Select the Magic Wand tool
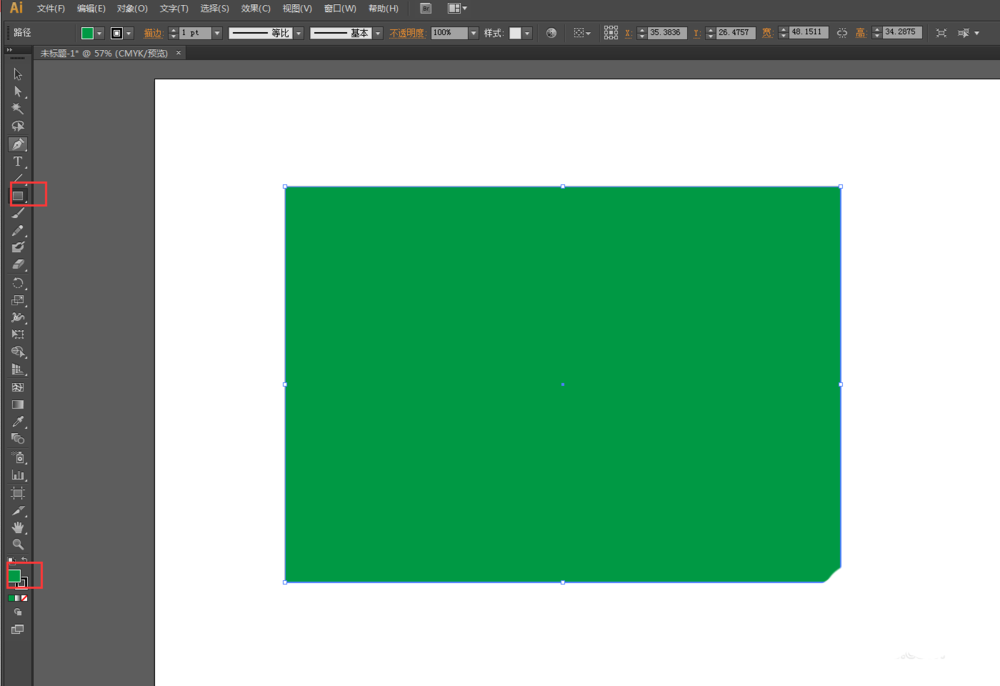The image size is (1000, 686). (17, 109)
